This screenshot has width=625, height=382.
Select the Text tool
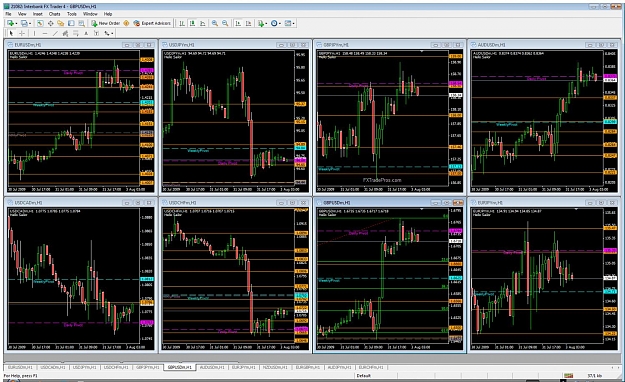click(86, 33)
